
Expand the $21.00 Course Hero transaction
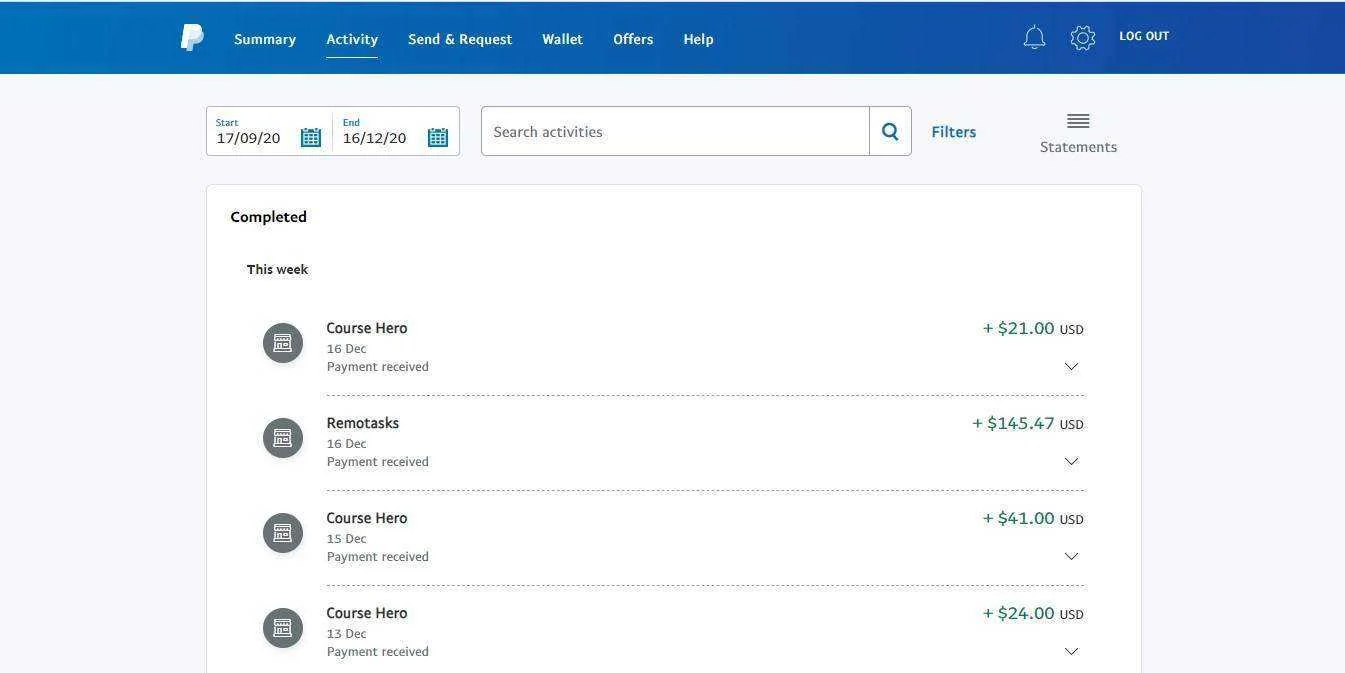coord(1071,366)
